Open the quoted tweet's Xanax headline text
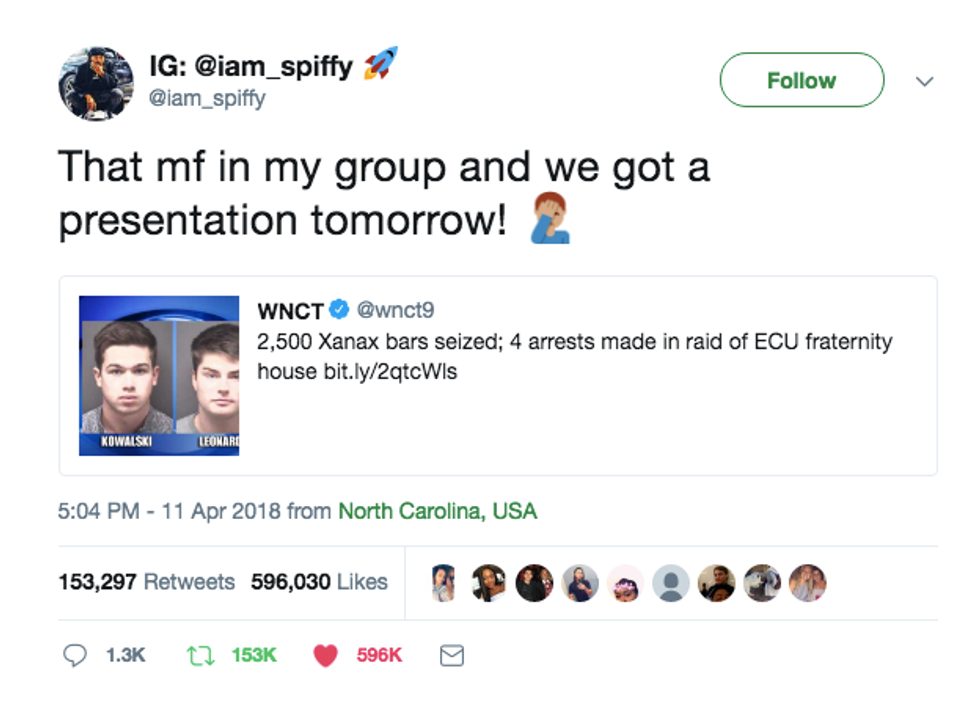980x713 pixels. click(574, 356)
